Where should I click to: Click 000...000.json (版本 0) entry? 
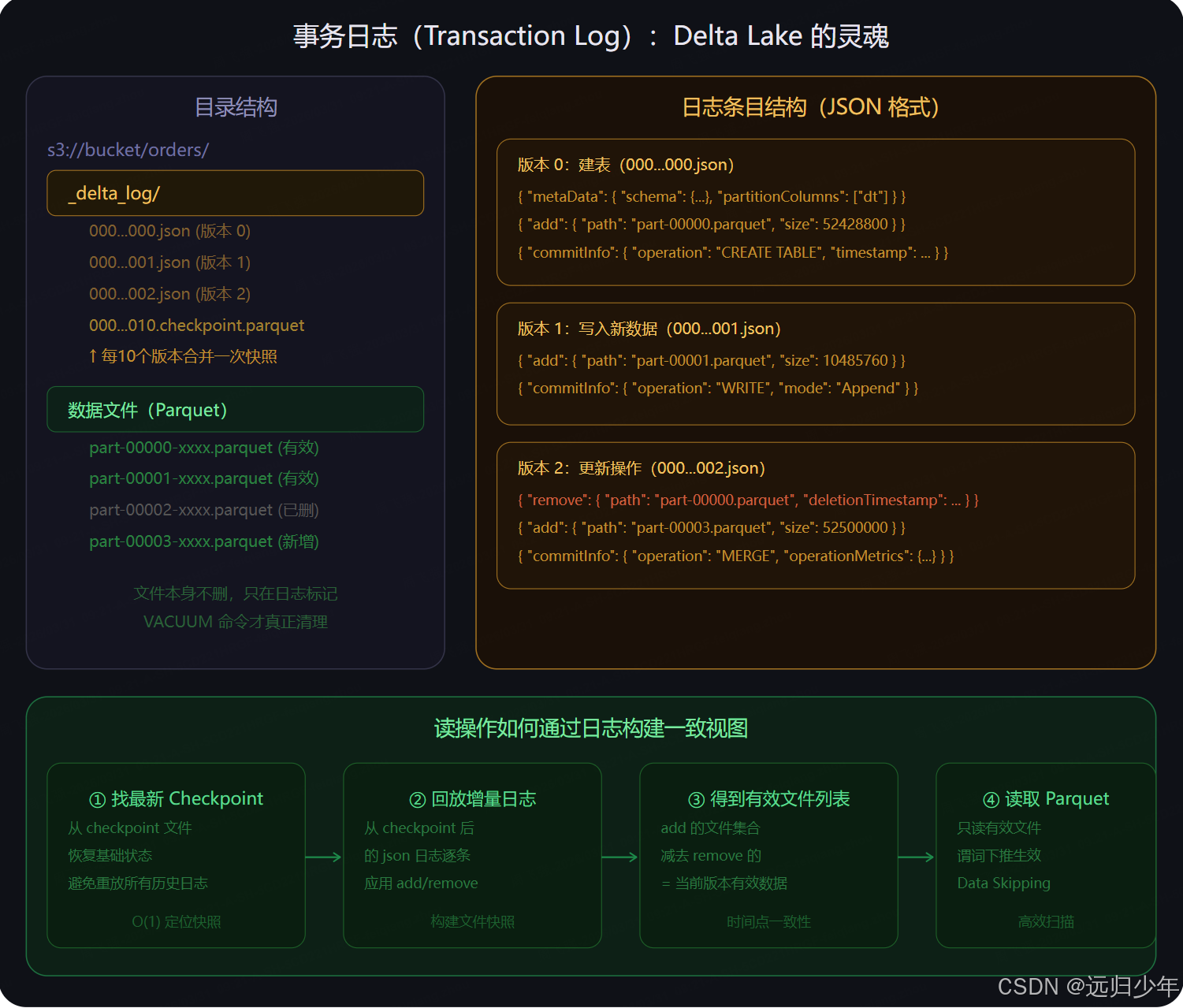(169, 231)
